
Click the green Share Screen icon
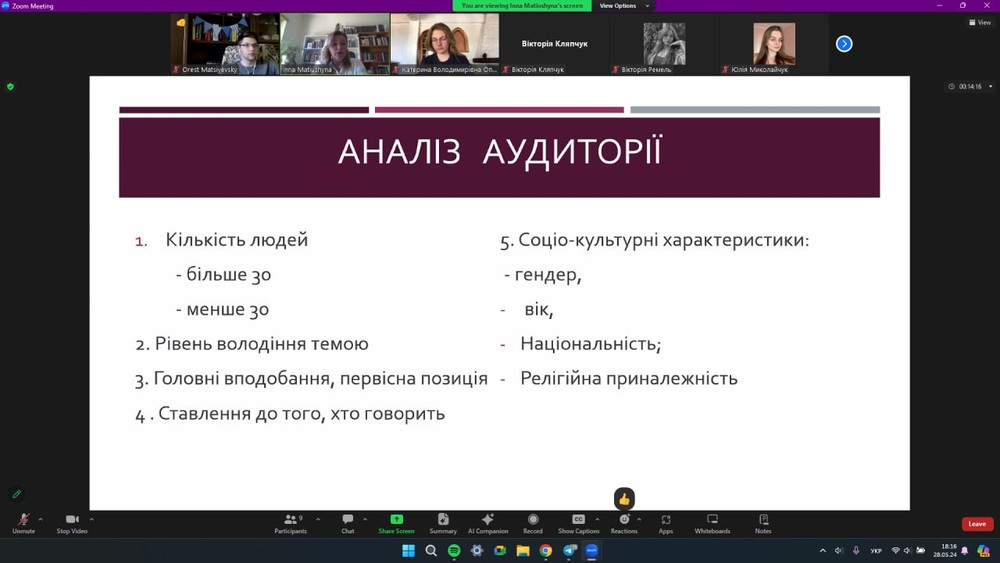(397, 519)
